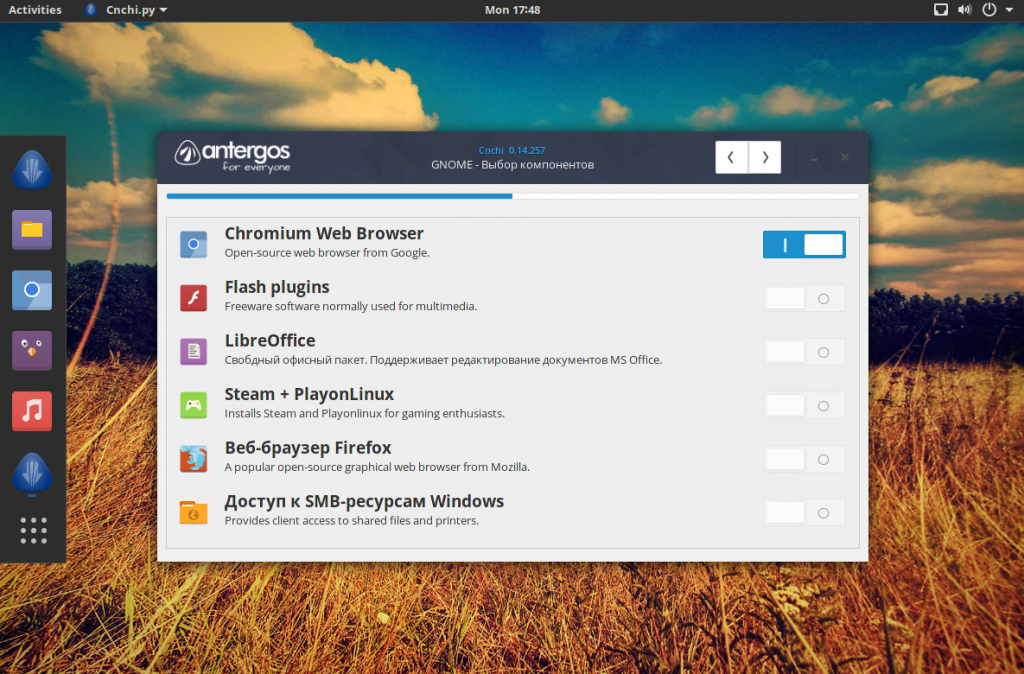The height and width of the screenshot is (674, 1024).
Task: Click the Mon 17:48 clock menu
Action: pos(512,10)
